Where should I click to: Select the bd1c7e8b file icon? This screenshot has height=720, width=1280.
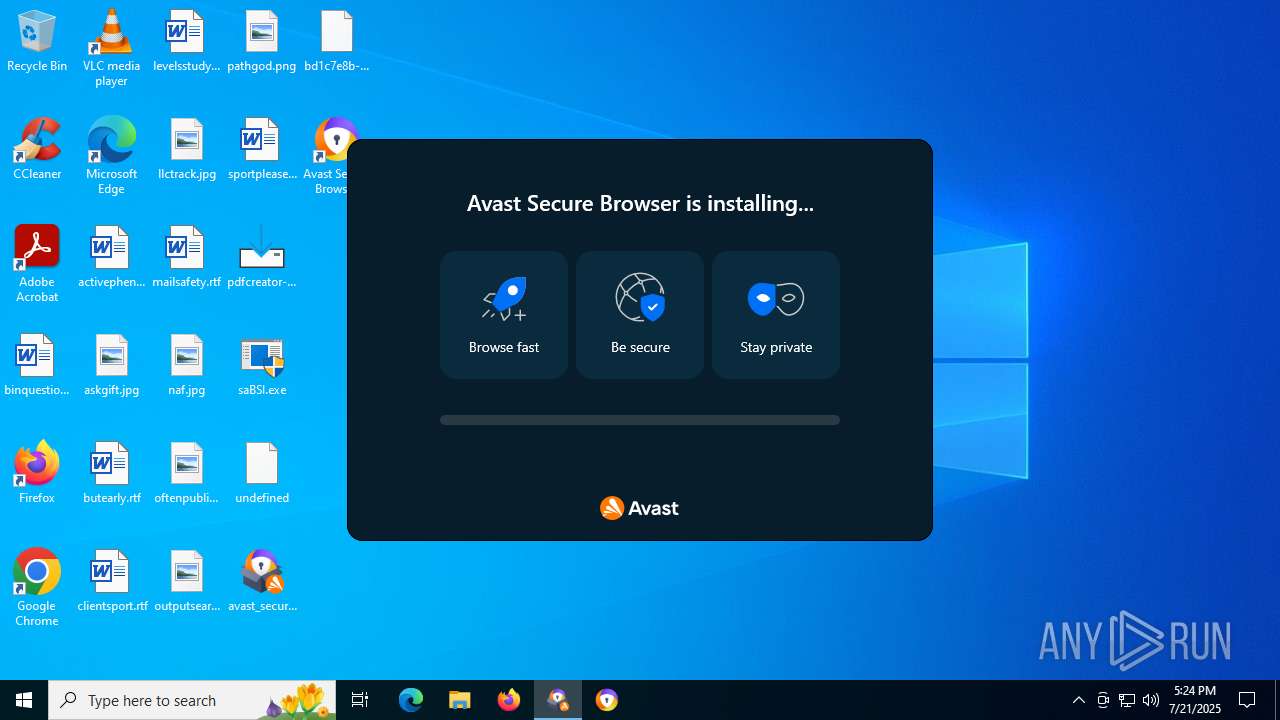(337, 42)
